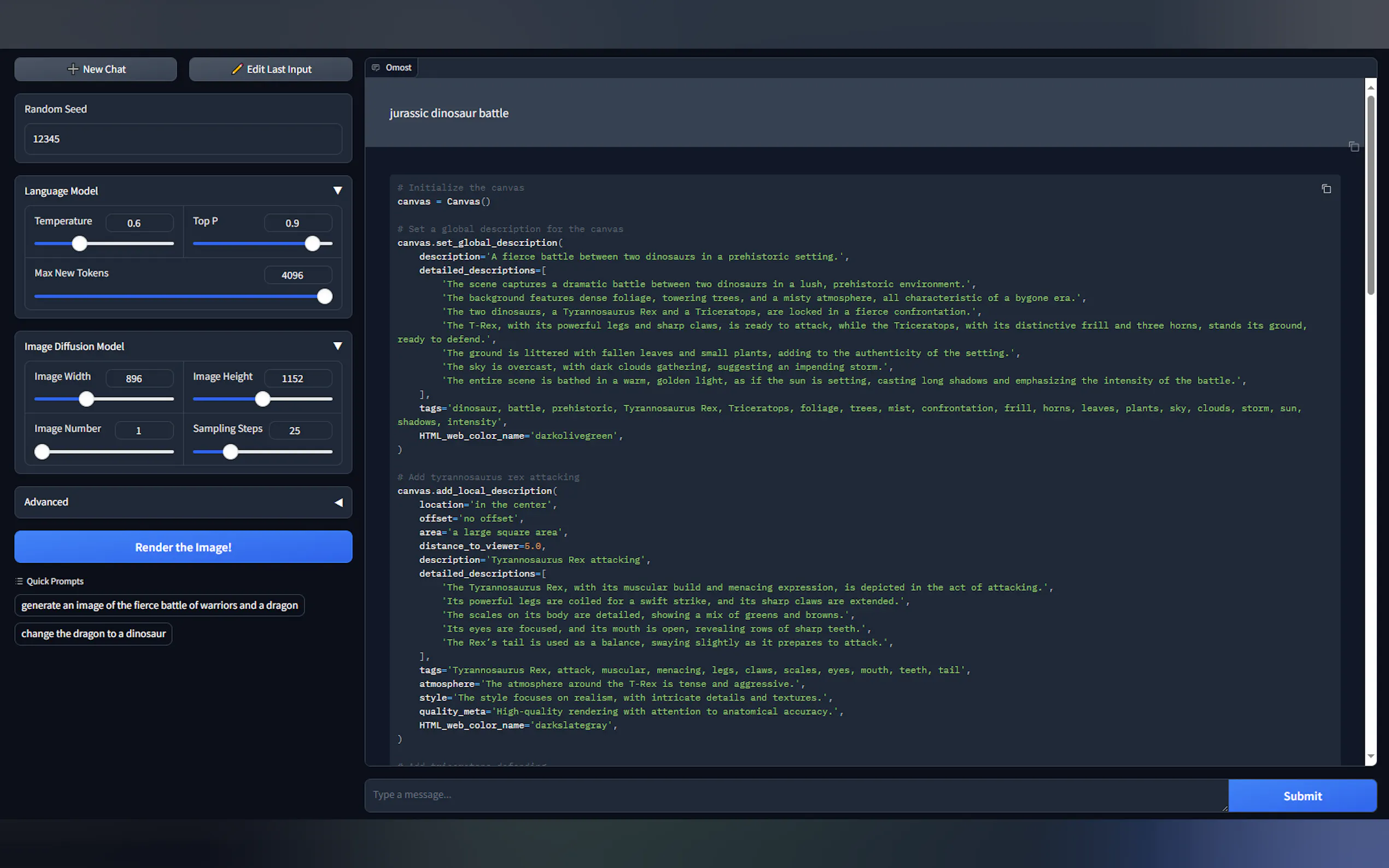Click the pencil icon on Edit Last Input
Viewport: 1389px width, 868px height.
point(237,69)
